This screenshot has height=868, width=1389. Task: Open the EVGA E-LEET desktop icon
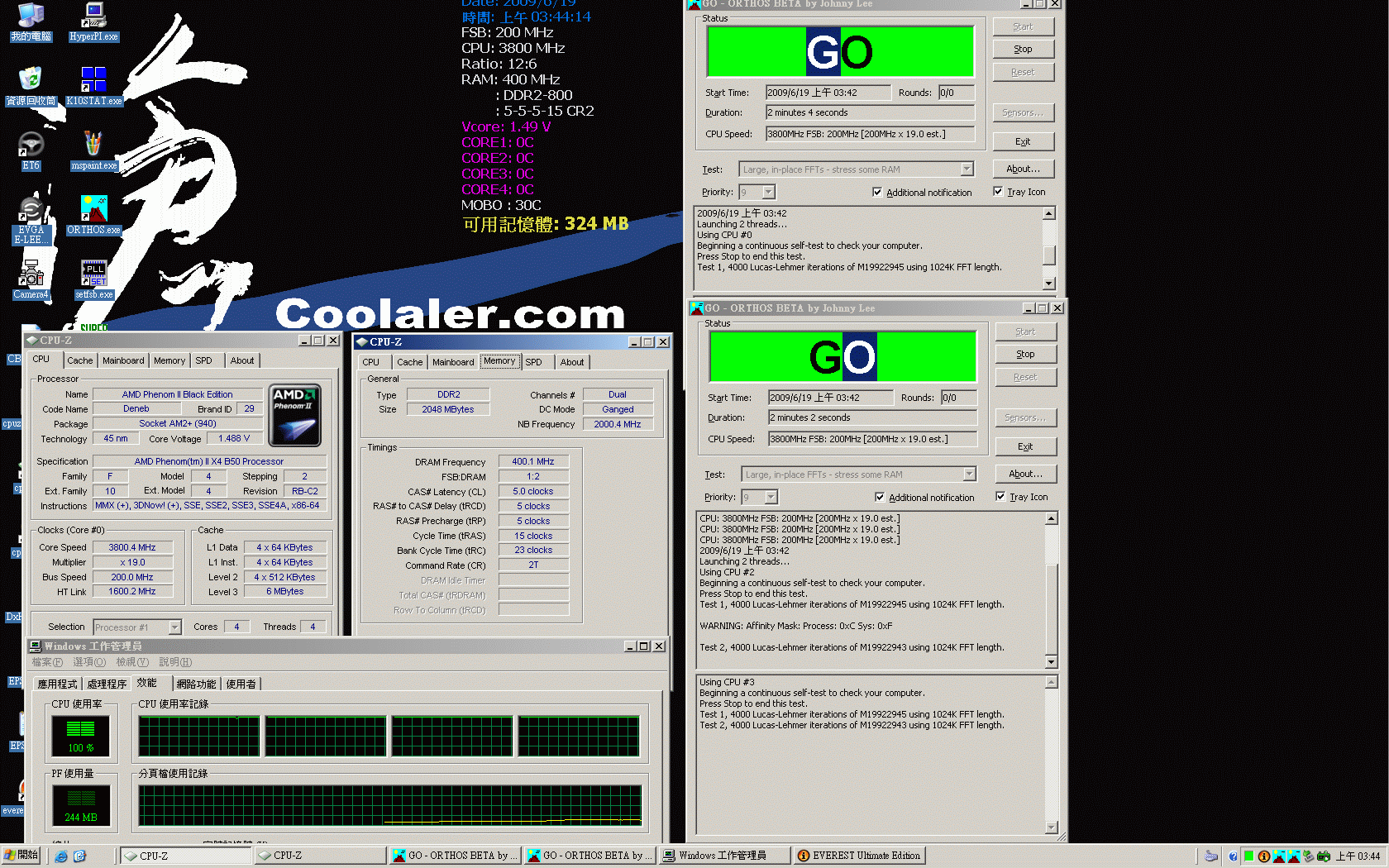(x=31, y=221)
